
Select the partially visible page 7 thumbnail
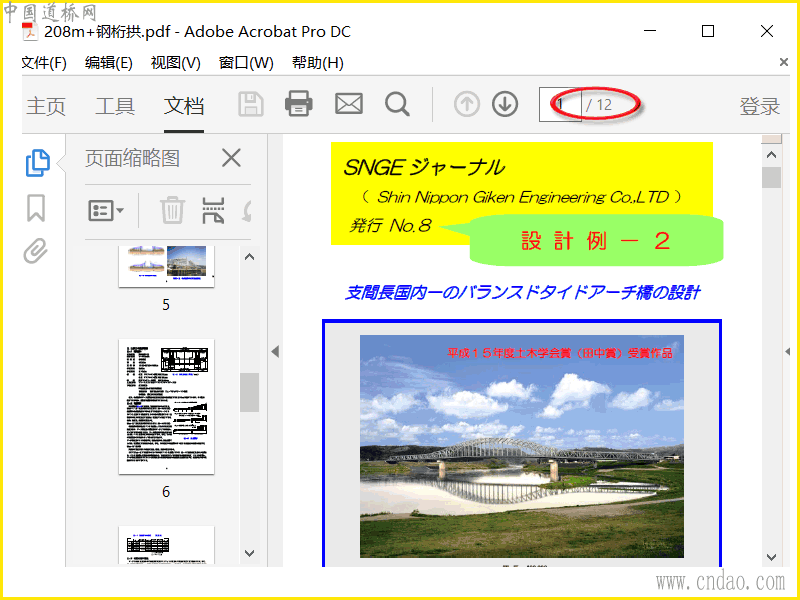[x=166, y=546]
